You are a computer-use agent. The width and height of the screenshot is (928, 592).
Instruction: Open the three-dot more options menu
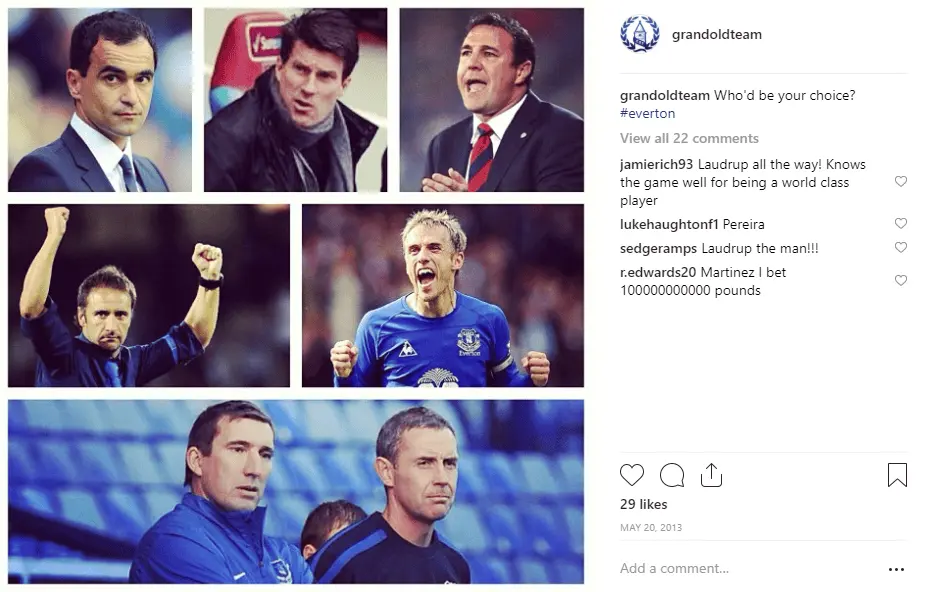896,569
